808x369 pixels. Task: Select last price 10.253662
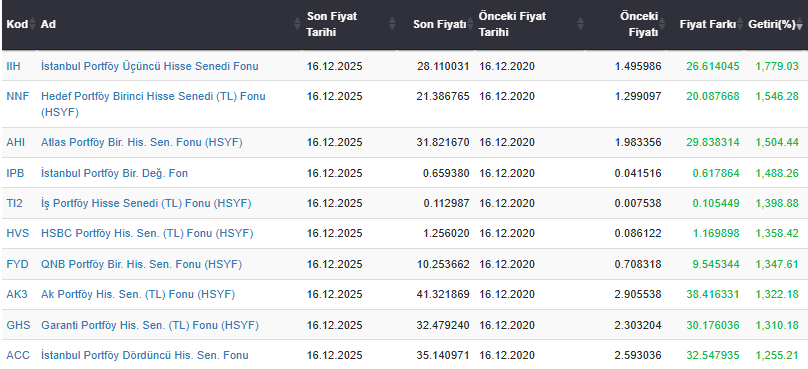pyautogui.click(x=443, y=264)
